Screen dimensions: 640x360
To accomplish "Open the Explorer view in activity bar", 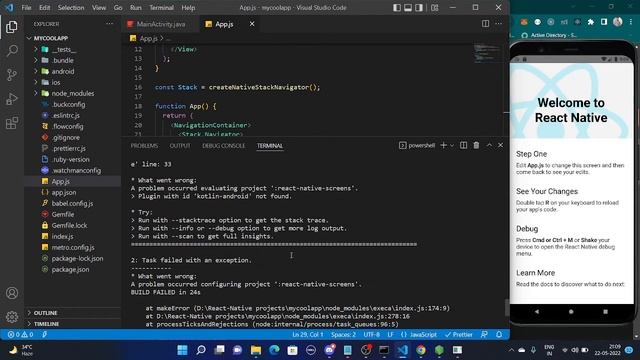I will pyautogui.click(x=12, y=27).
